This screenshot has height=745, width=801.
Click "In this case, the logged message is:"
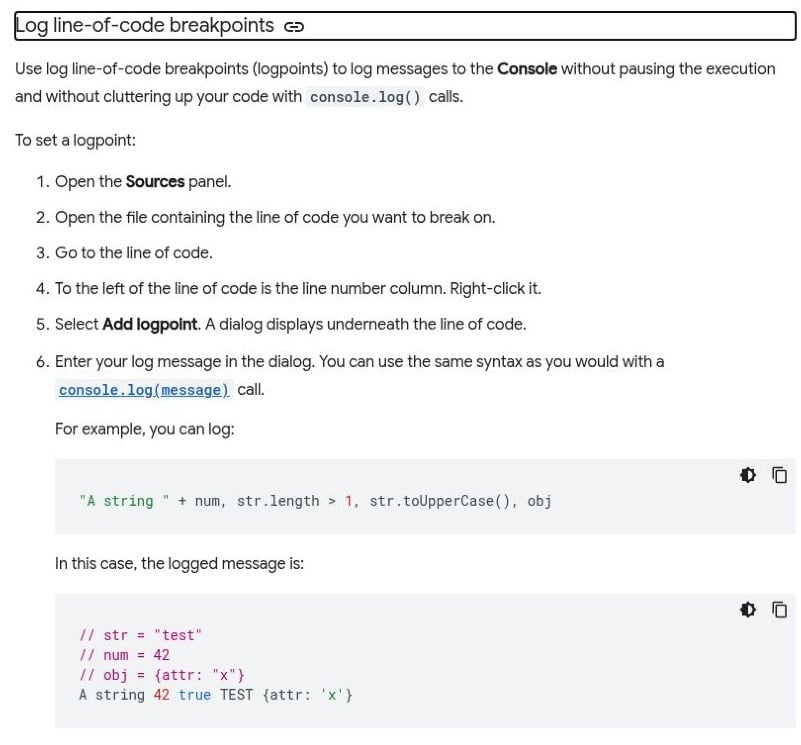point(179,563)
